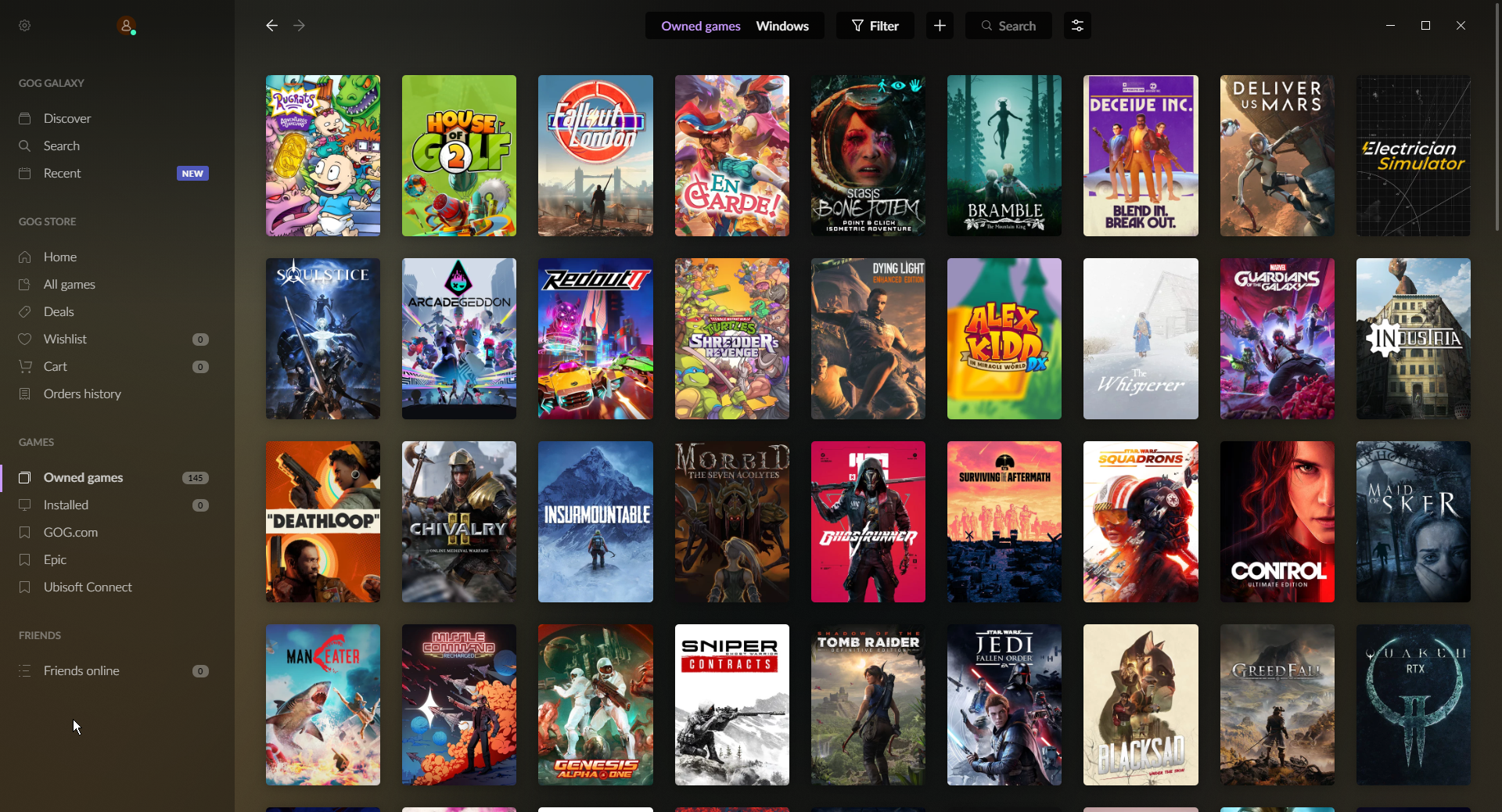Open Deceive Inc. game cover
Image resolution: width=1502 pixels, height=812 pixels.
1141,156
